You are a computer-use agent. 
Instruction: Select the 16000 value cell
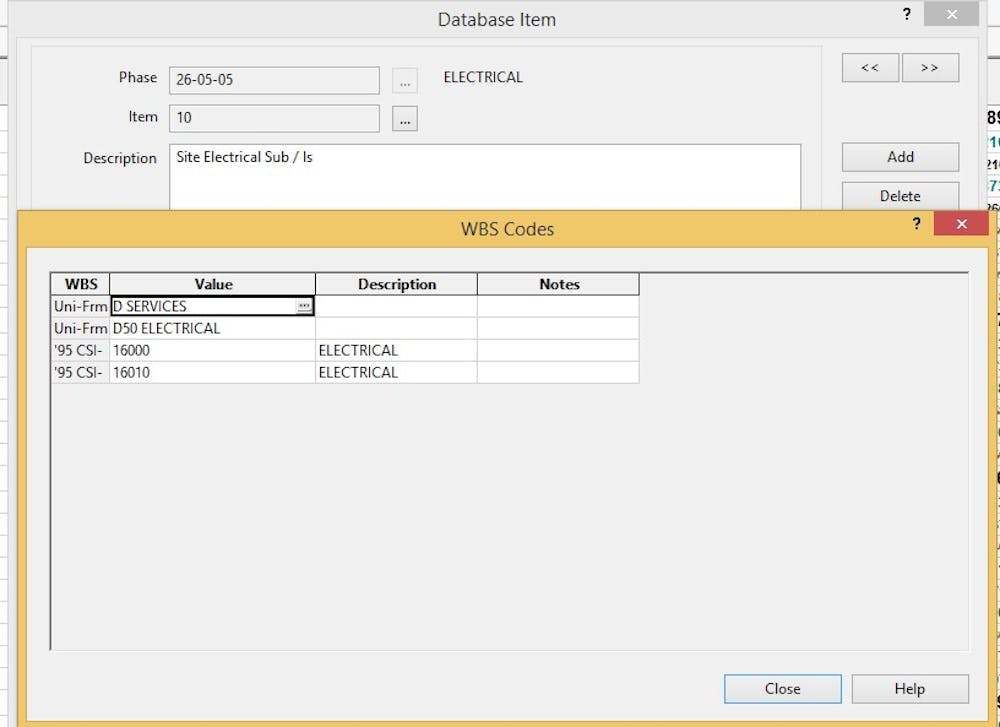pyautogui.click(x=213, y=351)
